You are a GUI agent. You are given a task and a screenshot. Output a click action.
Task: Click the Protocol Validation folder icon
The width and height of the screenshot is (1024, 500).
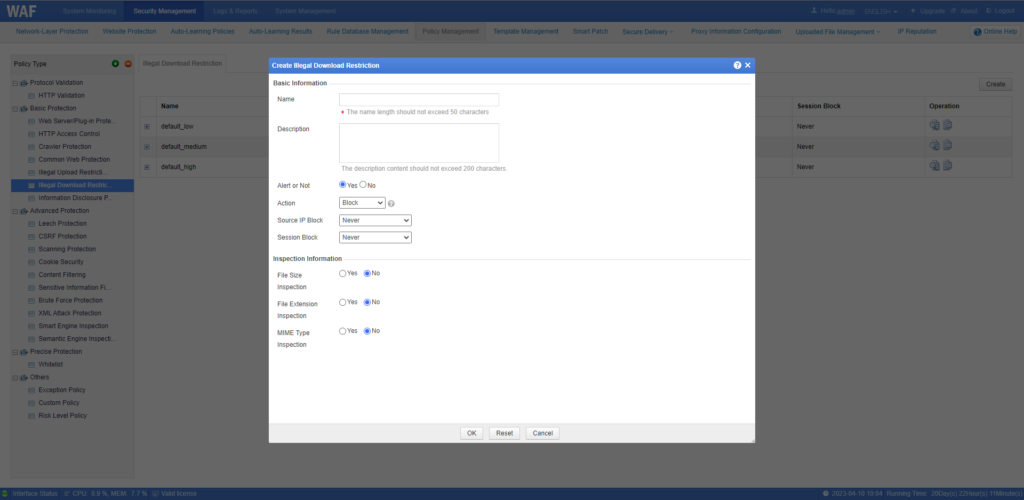click(24, 83)
